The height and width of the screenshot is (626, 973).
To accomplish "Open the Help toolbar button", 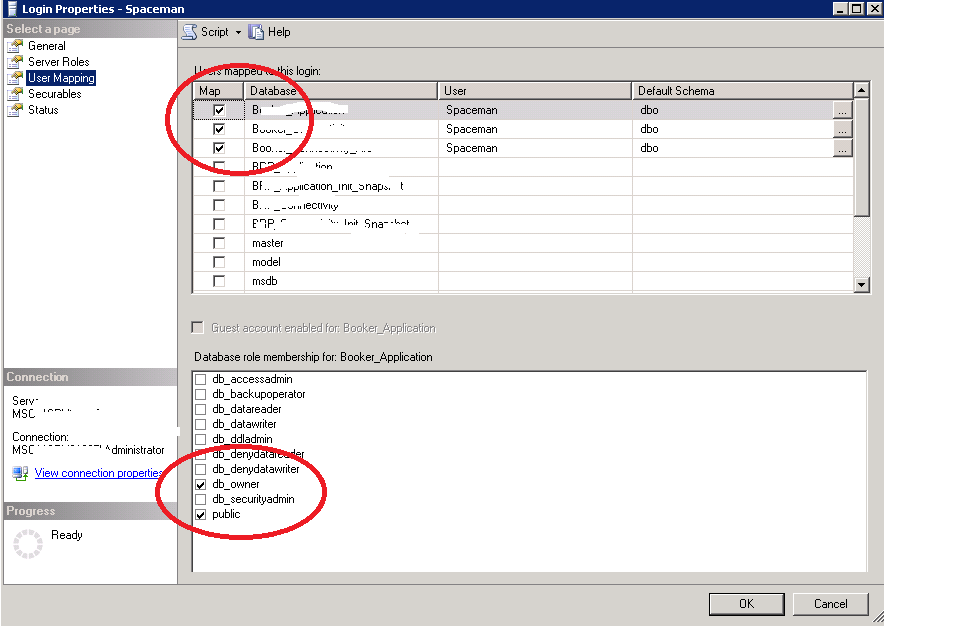I will [270, 32].
